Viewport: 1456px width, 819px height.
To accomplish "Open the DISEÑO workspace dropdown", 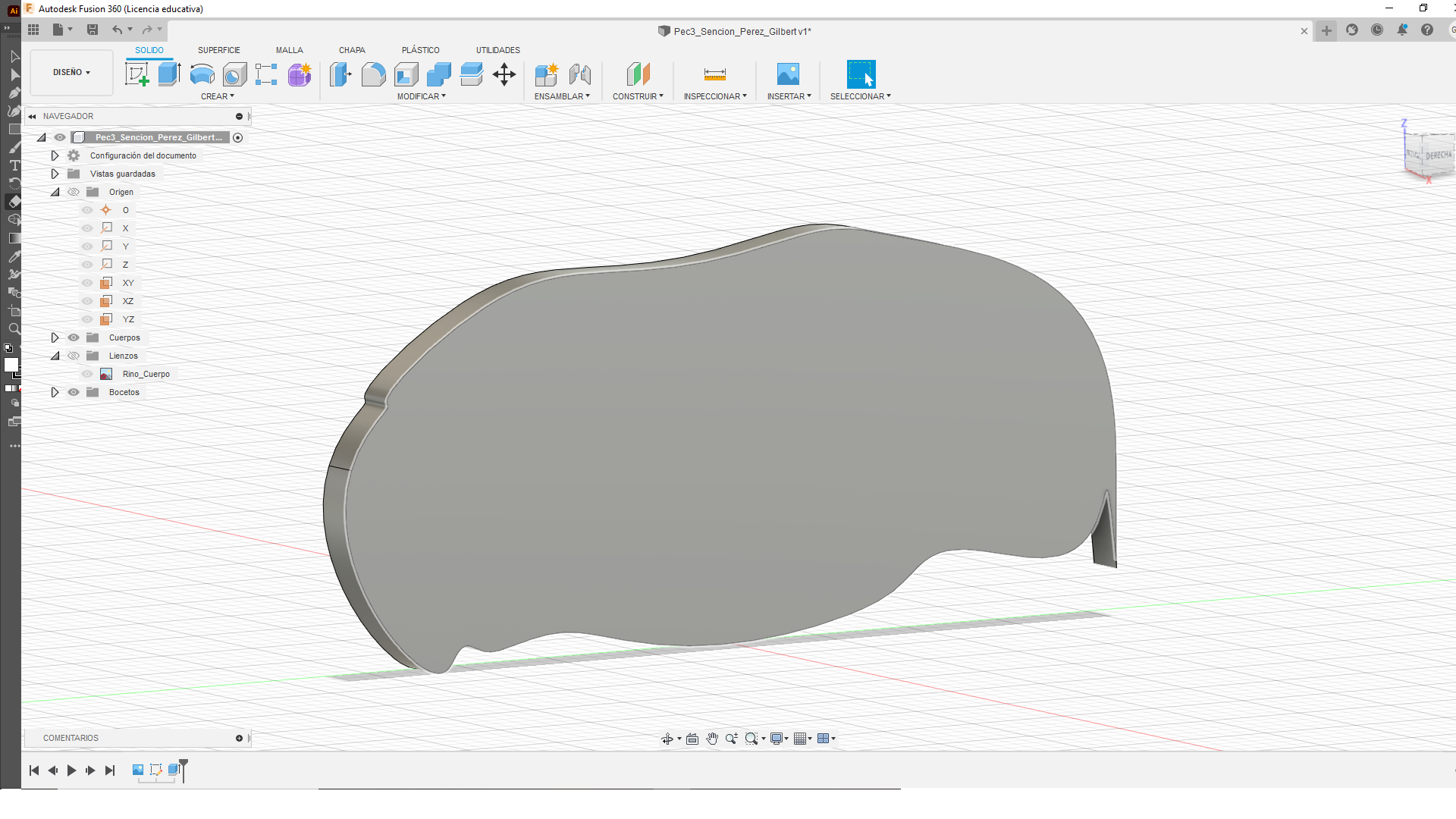I will tap(71, 72).
